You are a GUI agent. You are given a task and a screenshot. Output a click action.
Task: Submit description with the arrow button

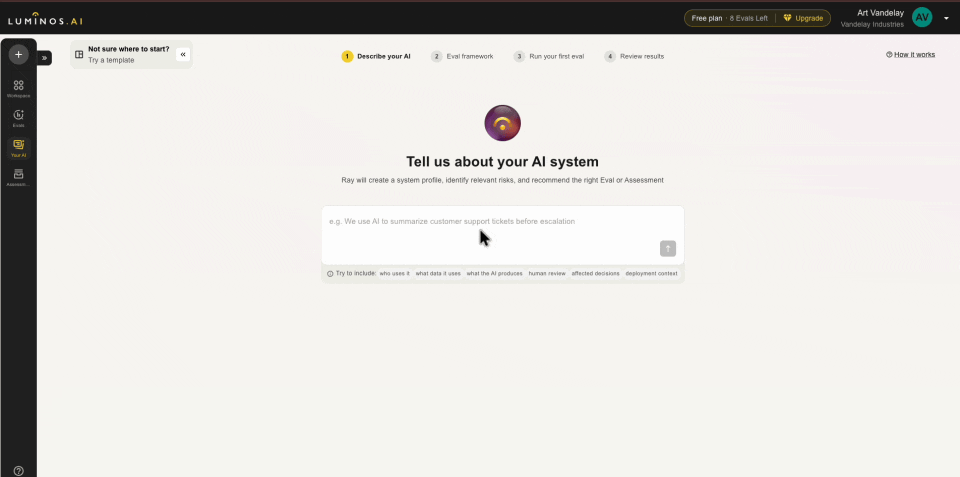coord(668,249)
